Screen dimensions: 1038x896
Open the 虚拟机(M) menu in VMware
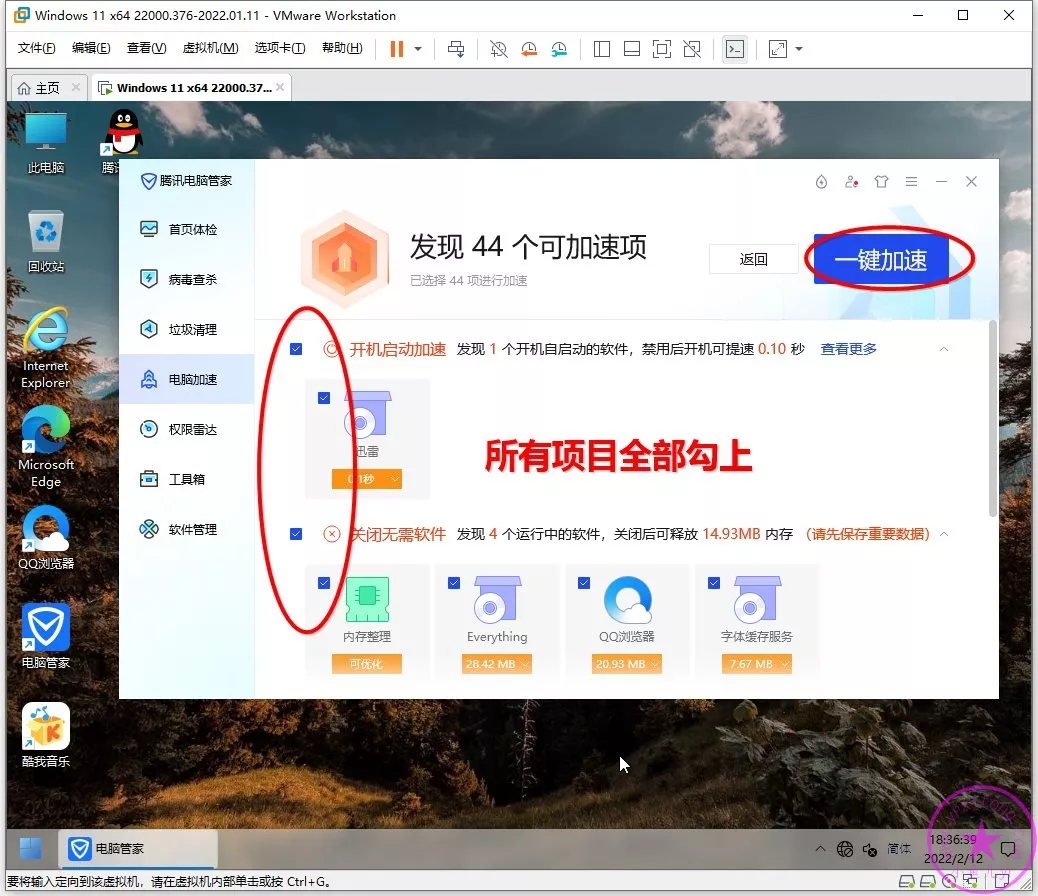[210, 48]
